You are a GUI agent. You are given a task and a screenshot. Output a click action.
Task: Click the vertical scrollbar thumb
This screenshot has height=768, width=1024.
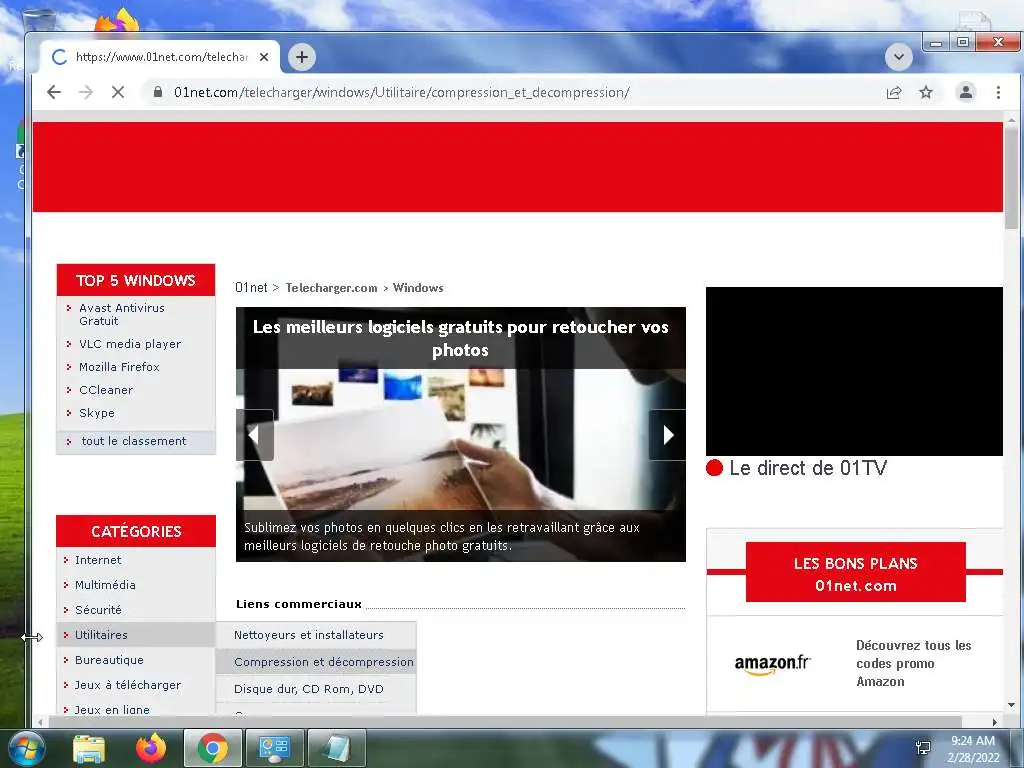[x=1012, y=176]
